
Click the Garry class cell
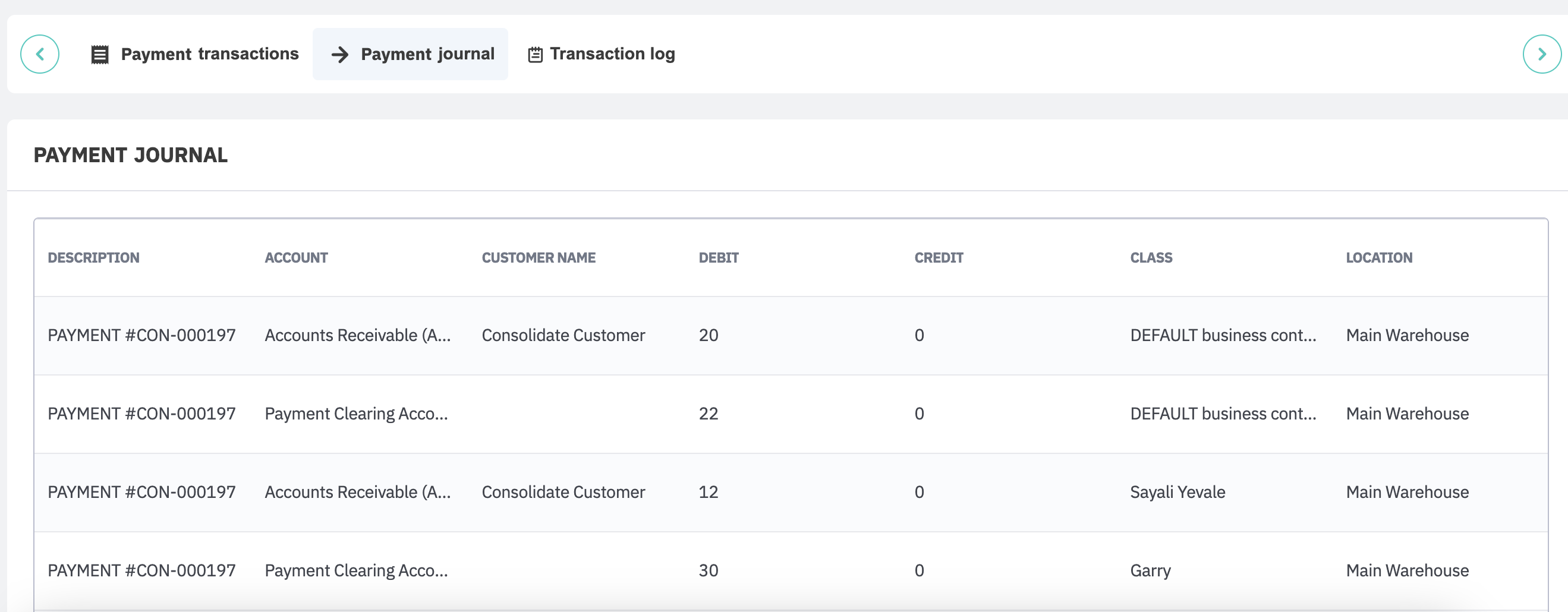[1150, 570]
